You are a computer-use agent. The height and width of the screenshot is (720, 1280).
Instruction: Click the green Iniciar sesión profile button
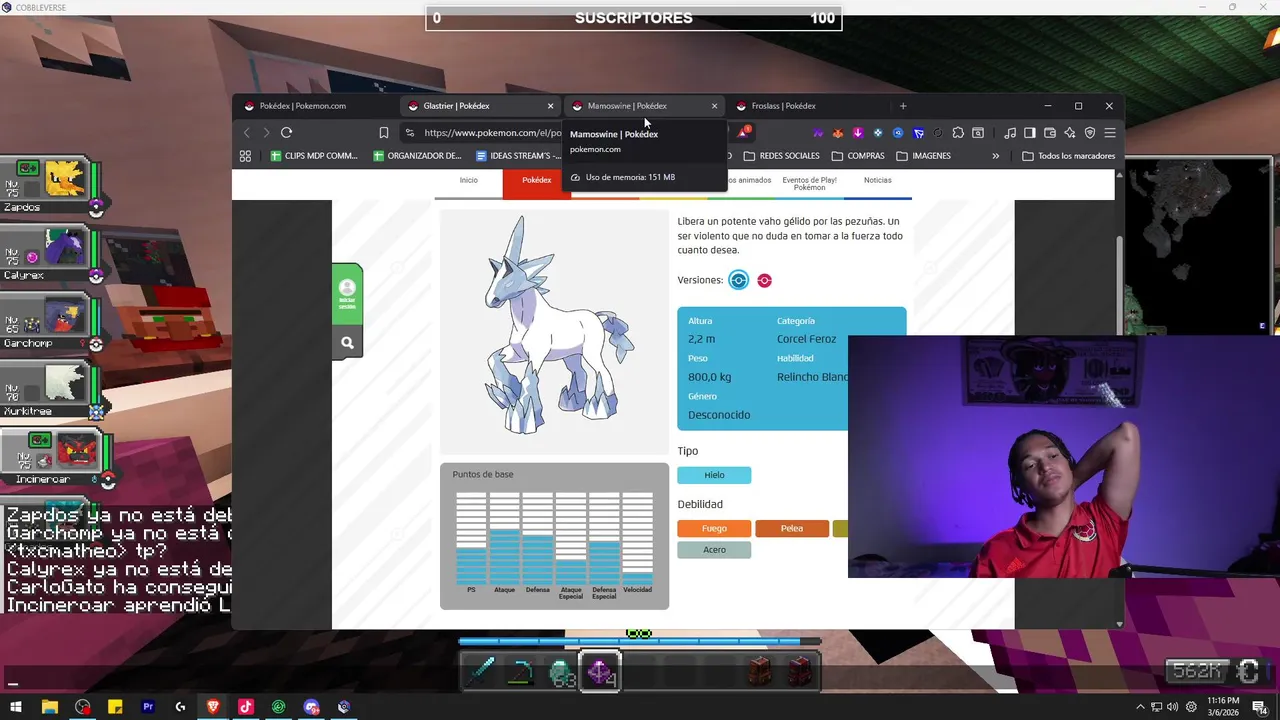click(347, 292)
